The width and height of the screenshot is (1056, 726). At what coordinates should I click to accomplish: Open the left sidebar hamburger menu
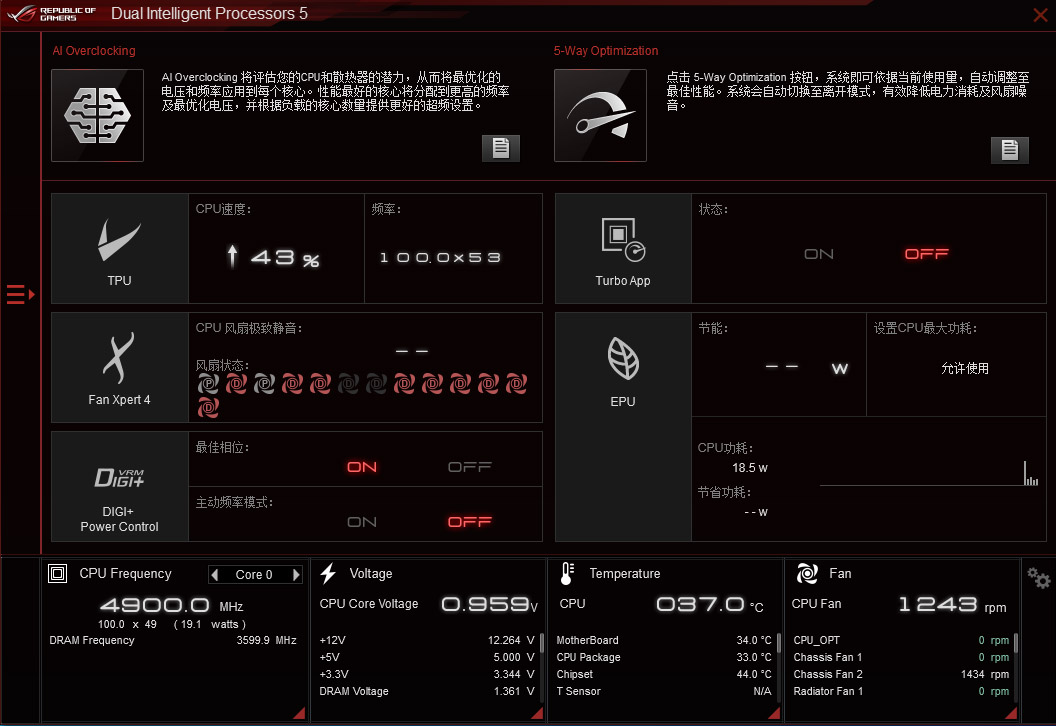(14, 294)
